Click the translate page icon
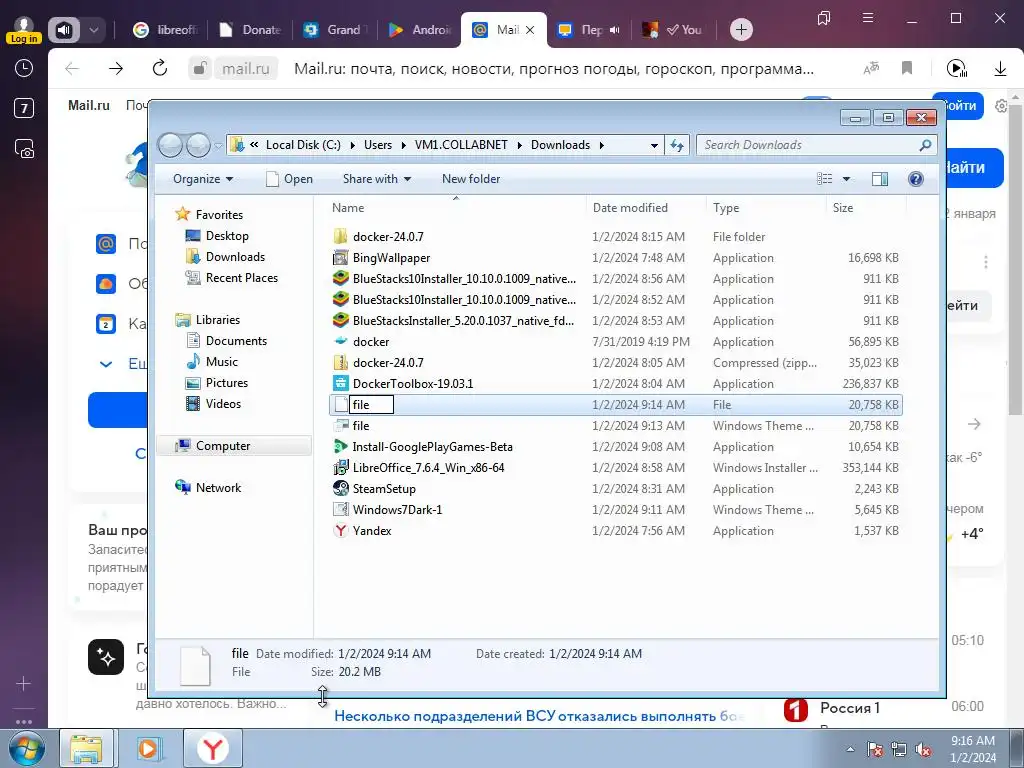Screen dimensions: 1024x768 (x=871, y=68)
